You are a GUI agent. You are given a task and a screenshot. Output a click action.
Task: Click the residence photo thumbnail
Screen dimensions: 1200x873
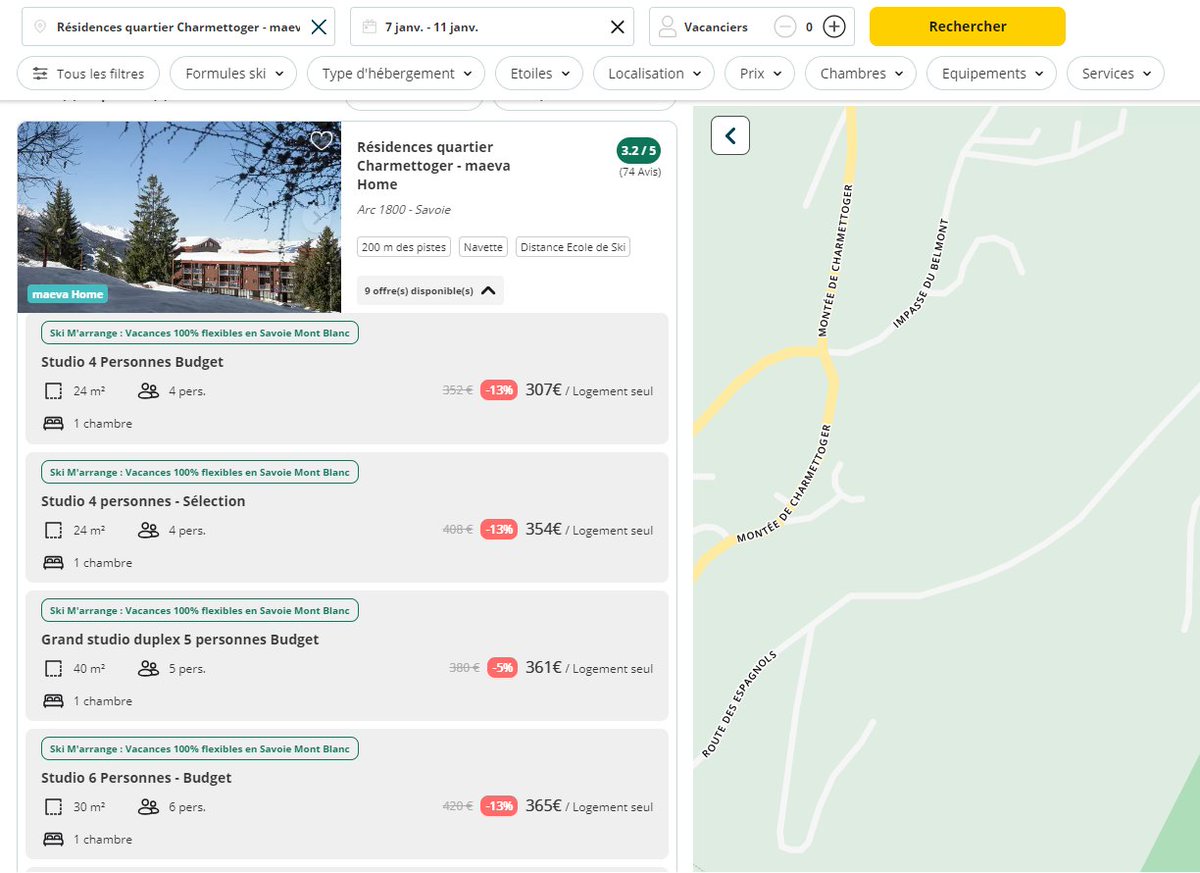[x=179, y=217]
